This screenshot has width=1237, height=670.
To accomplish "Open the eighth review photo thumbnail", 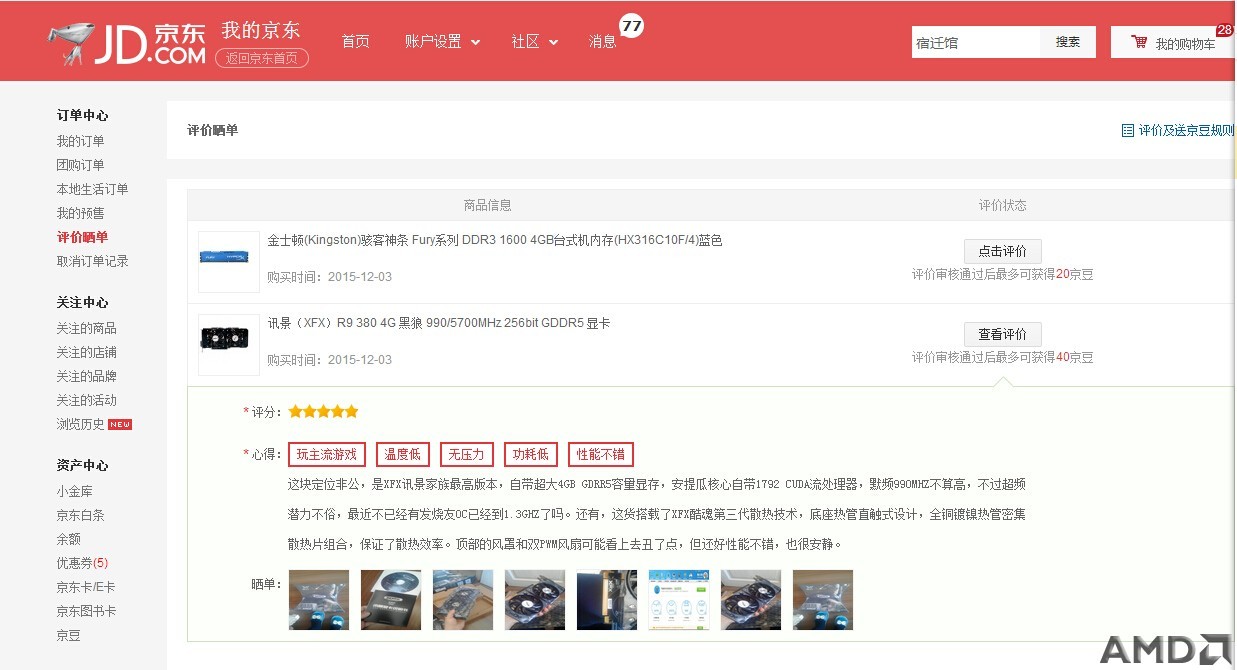I will (x=823, y=600).
